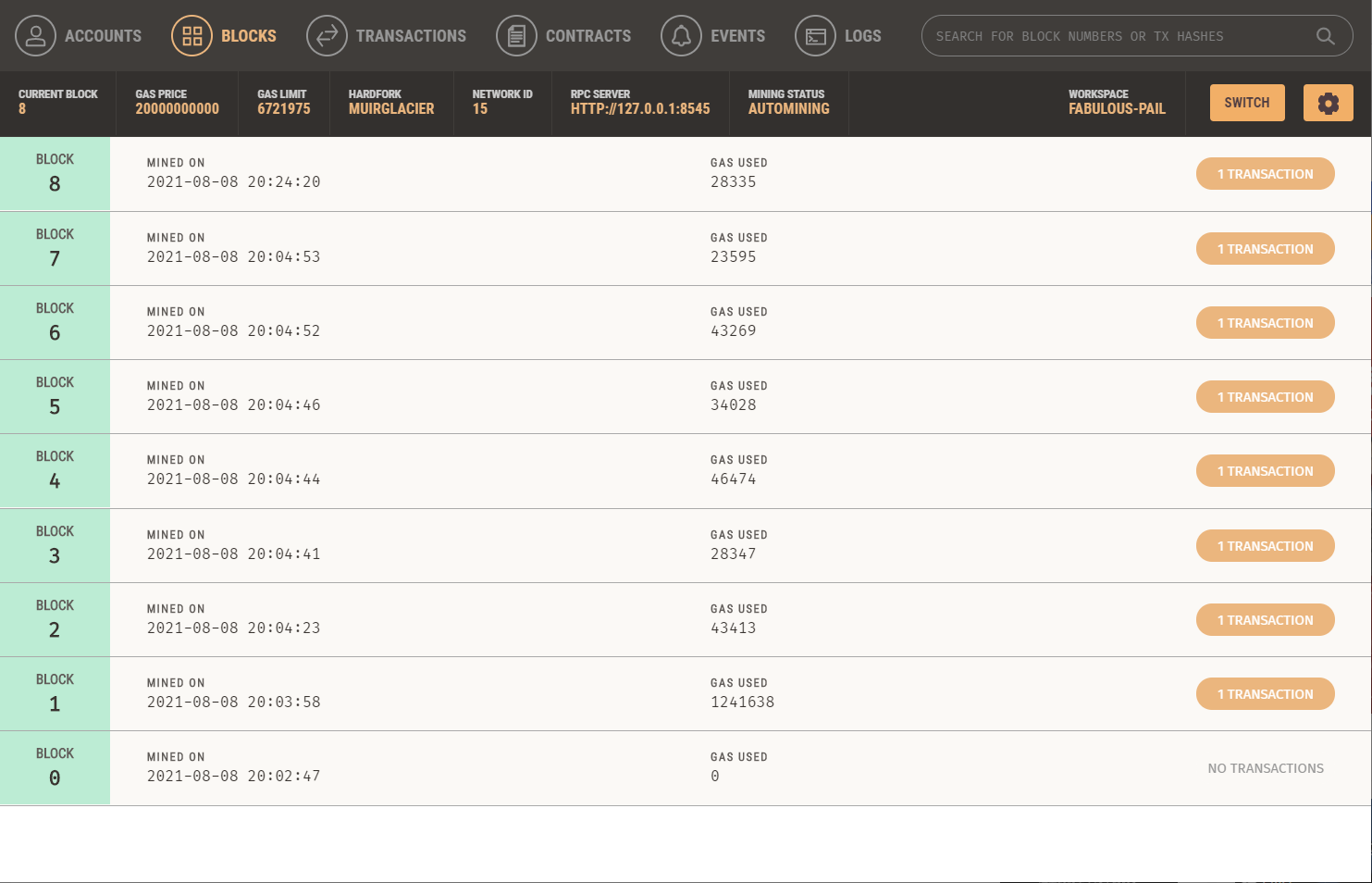Click gas used value 34028

733,405
